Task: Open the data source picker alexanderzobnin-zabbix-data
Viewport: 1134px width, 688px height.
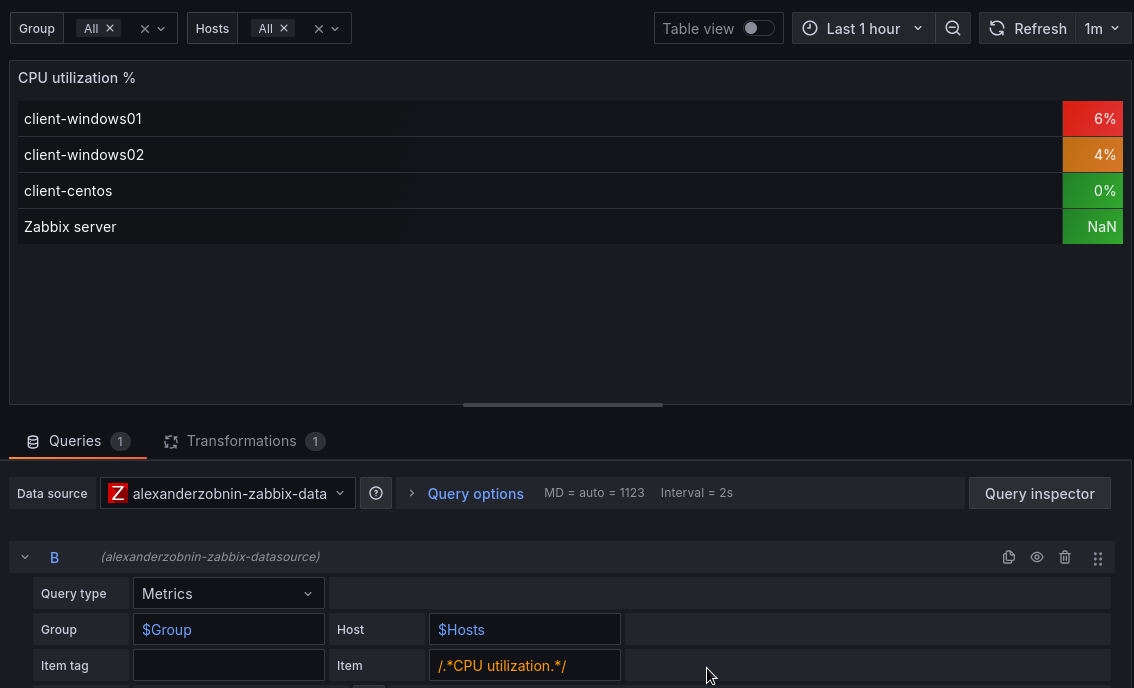Action: coord(228,493)
